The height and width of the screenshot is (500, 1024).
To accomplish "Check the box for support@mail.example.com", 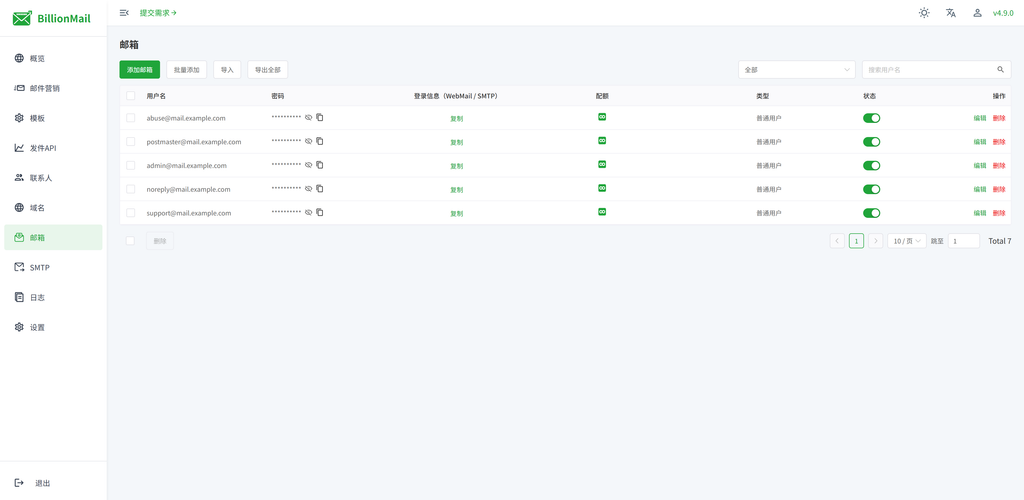I will [131, 213].
